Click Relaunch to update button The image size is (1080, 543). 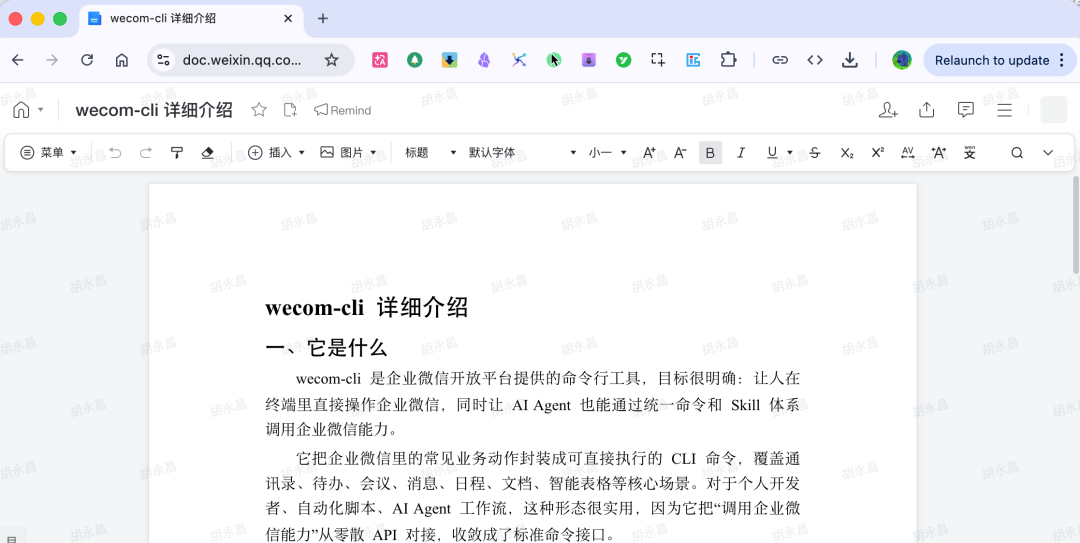pos(999,60)
